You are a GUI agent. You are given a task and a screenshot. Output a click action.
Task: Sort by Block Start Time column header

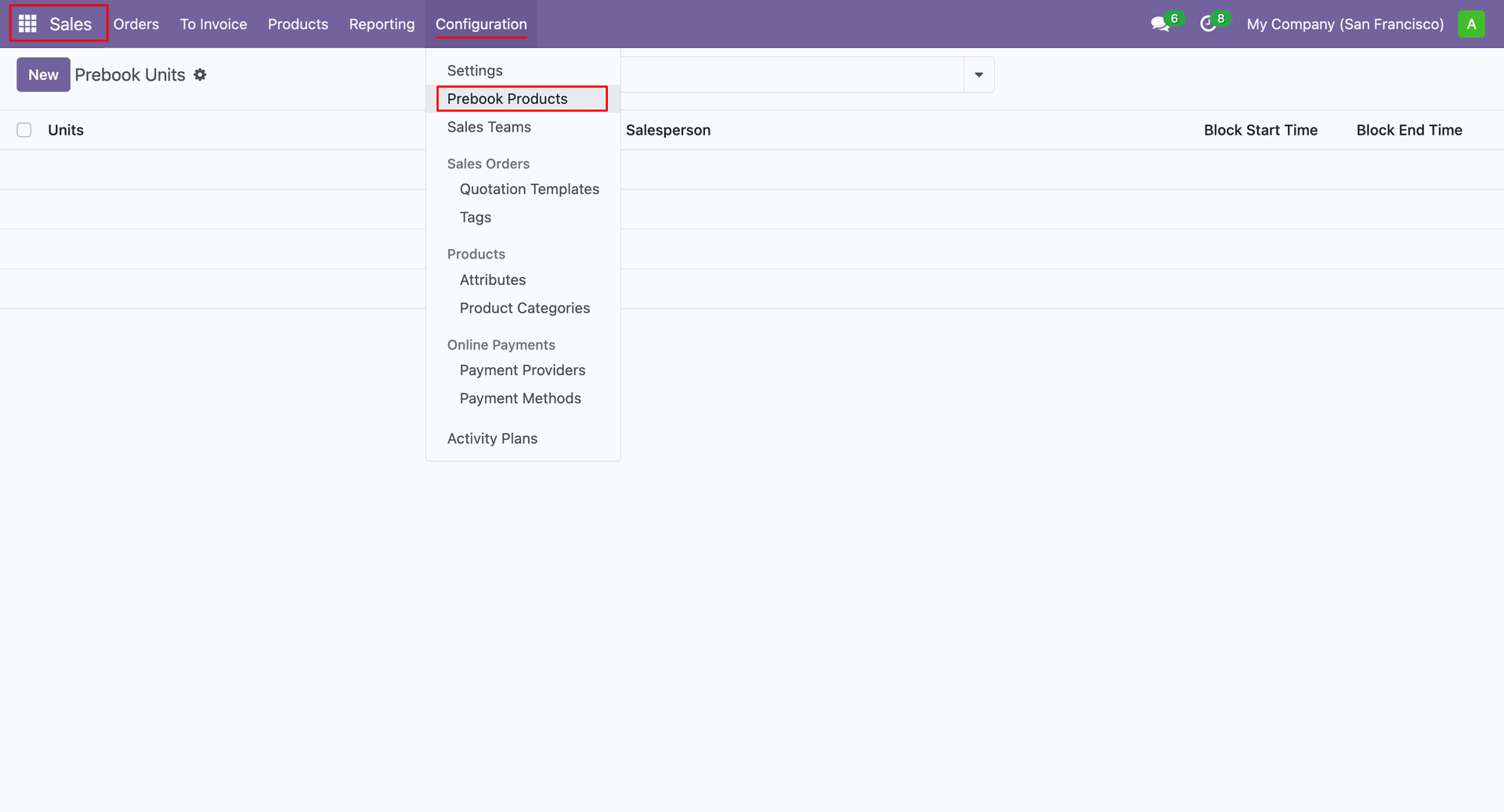(1260, 130)
